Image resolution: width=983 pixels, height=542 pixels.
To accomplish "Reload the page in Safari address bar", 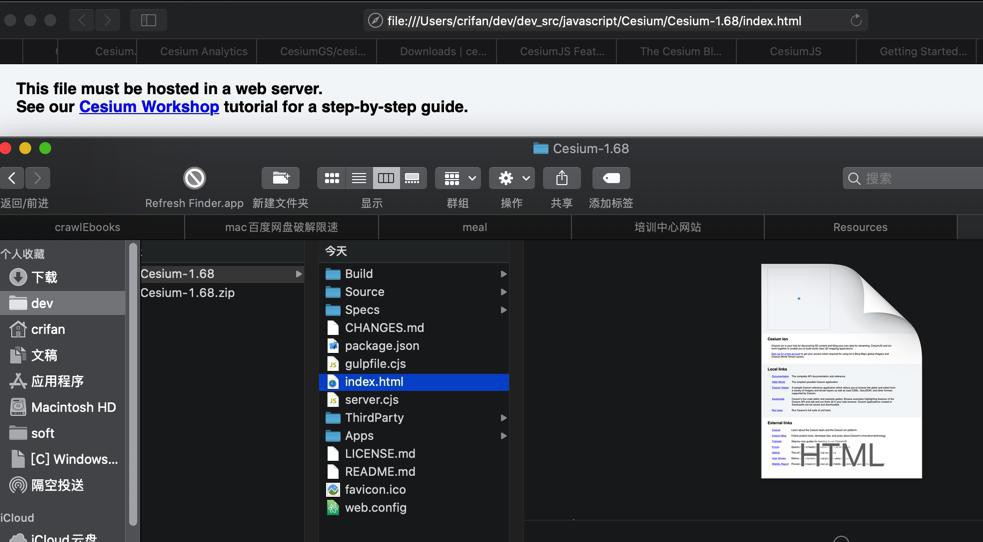I will [856, 20].
